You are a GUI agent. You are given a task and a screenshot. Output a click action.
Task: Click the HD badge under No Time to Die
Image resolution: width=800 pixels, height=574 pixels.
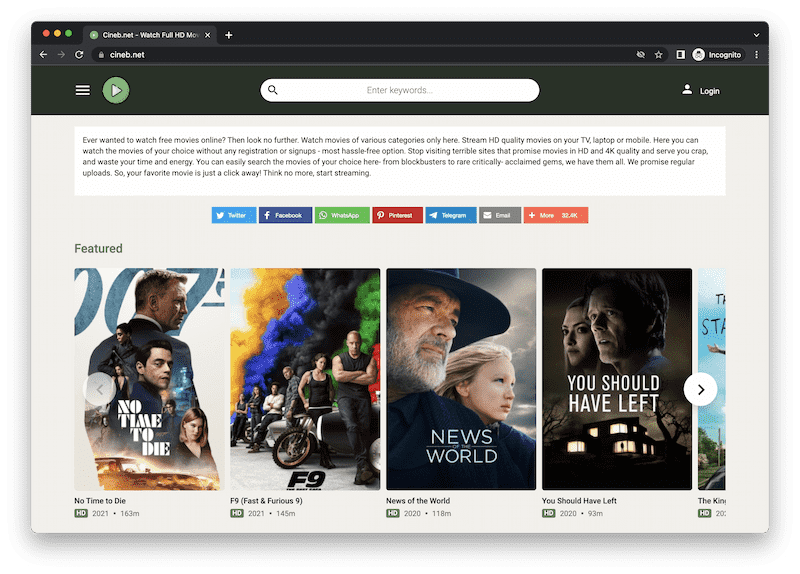point(81,513)
